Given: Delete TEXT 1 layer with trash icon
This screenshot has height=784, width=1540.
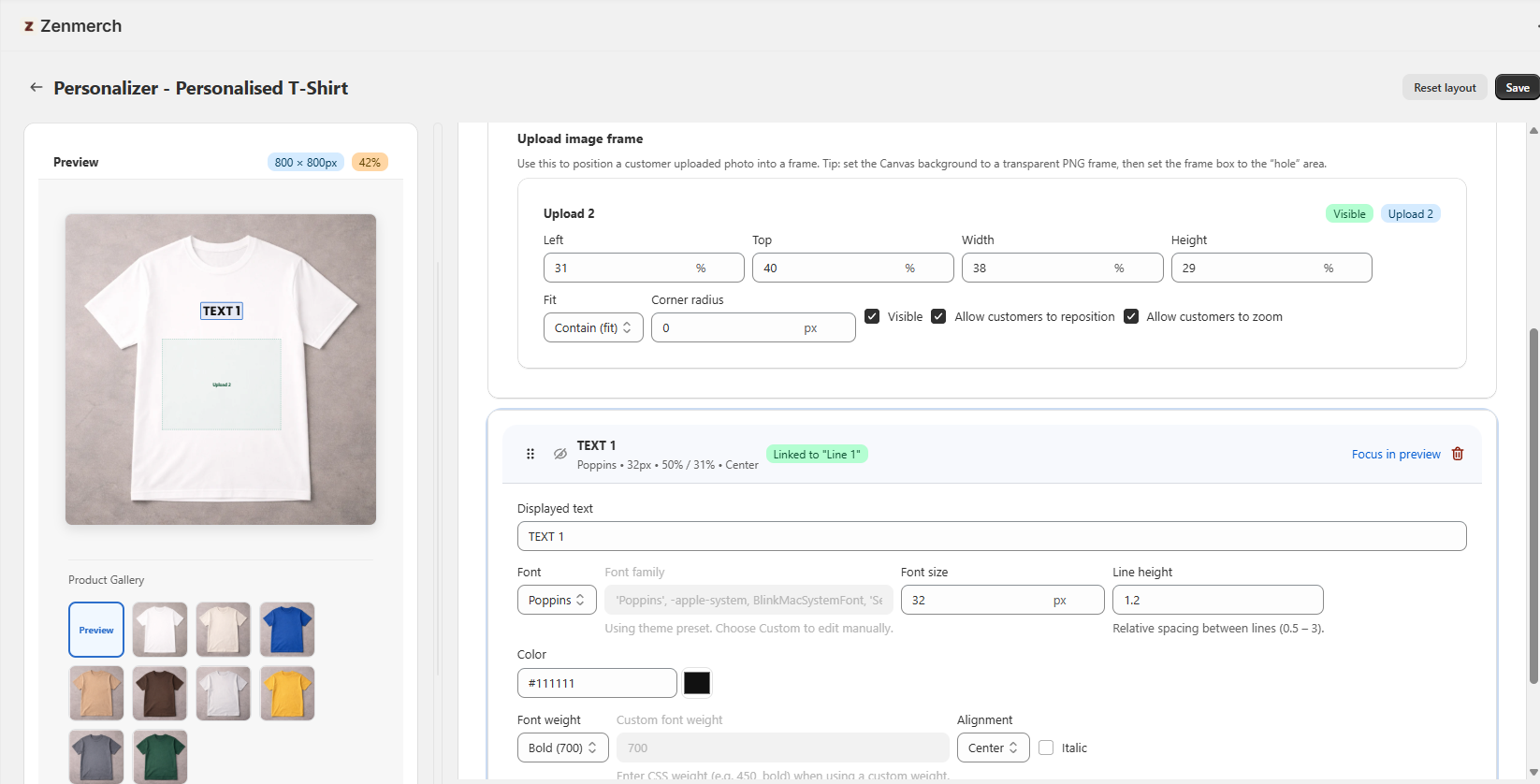Looking at the screenshot, I should tap(1457, 454).
